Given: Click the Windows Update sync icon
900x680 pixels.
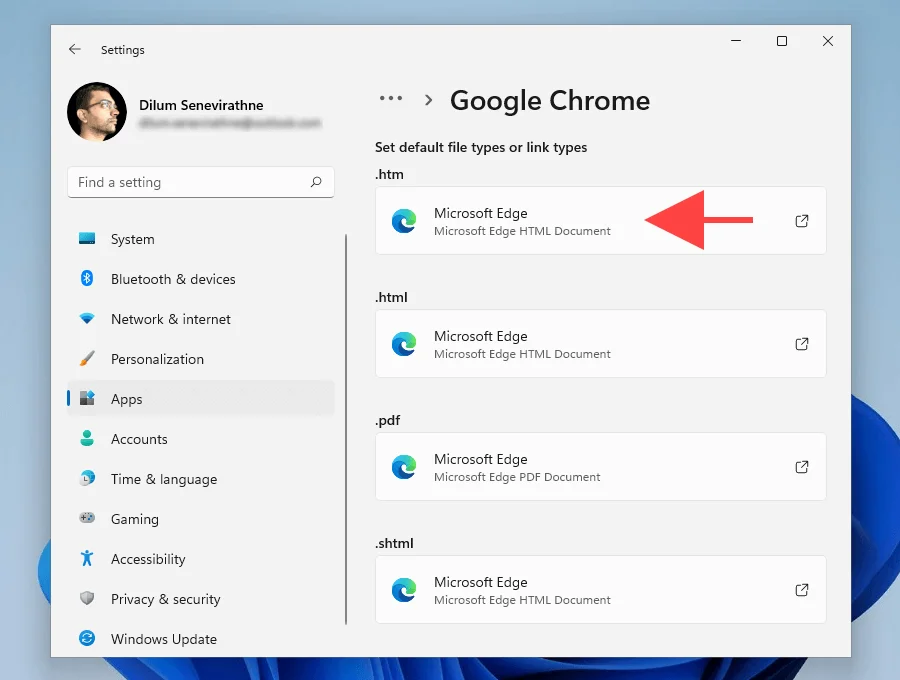Looking at the screenshot, I should coord(87,638).
